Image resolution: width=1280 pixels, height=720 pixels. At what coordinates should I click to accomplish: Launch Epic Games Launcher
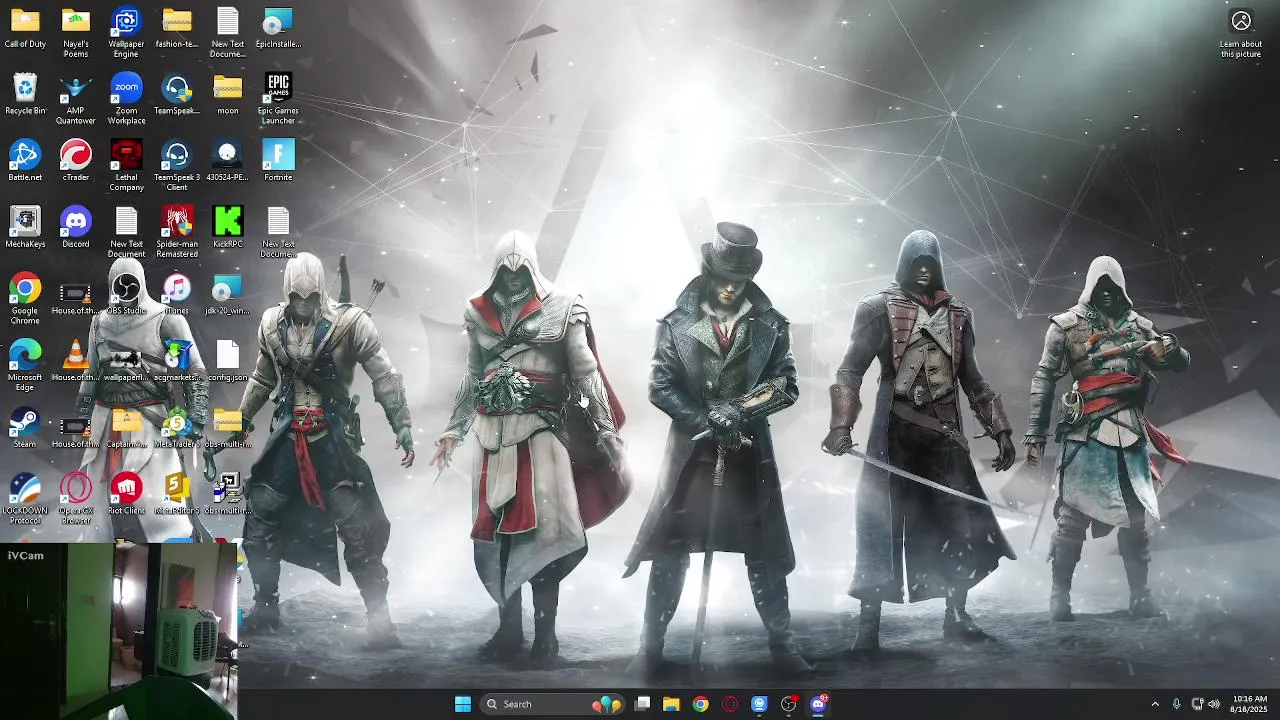pyautogui.click(x=278, y=99)
